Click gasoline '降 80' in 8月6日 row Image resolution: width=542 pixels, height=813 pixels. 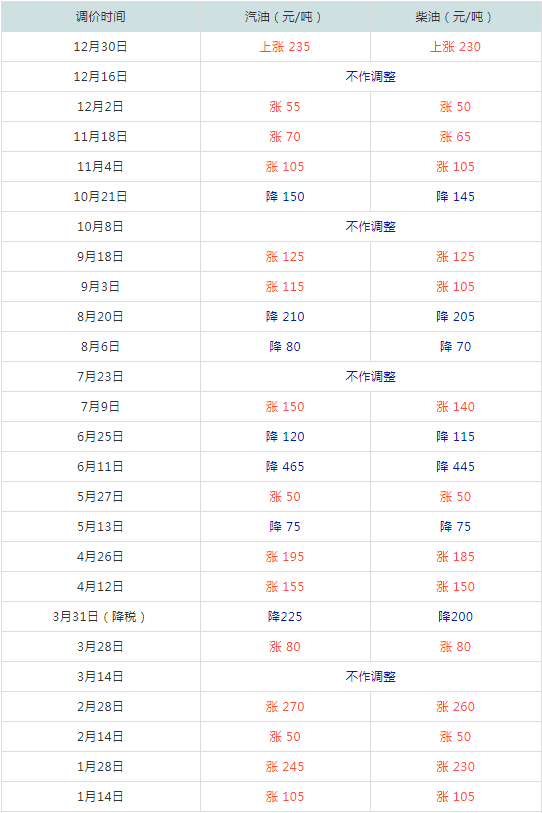point(285,347)
